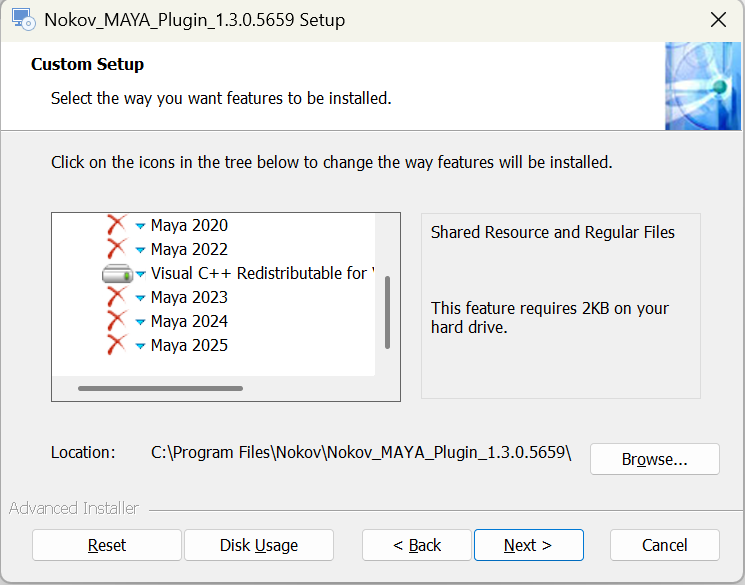Click the Reset button
This screenshot has width=745, height=585.
click(107, 545)
